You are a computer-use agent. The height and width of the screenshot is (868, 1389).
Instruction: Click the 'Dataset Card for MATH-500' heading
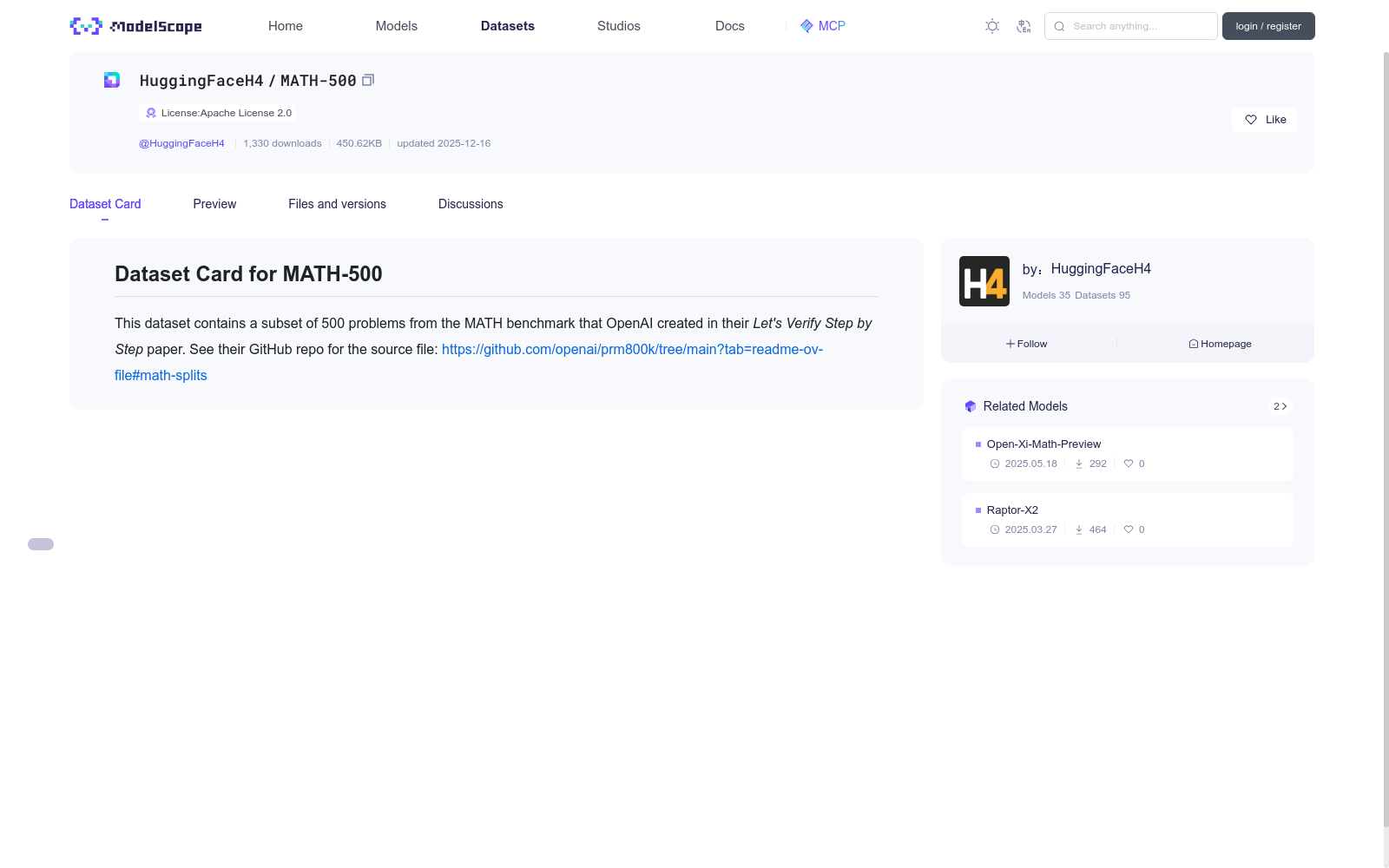[248, 274]
